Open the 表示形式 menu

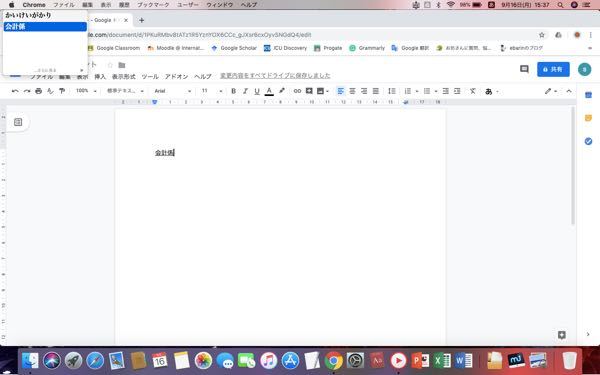(x=124, y=77)
